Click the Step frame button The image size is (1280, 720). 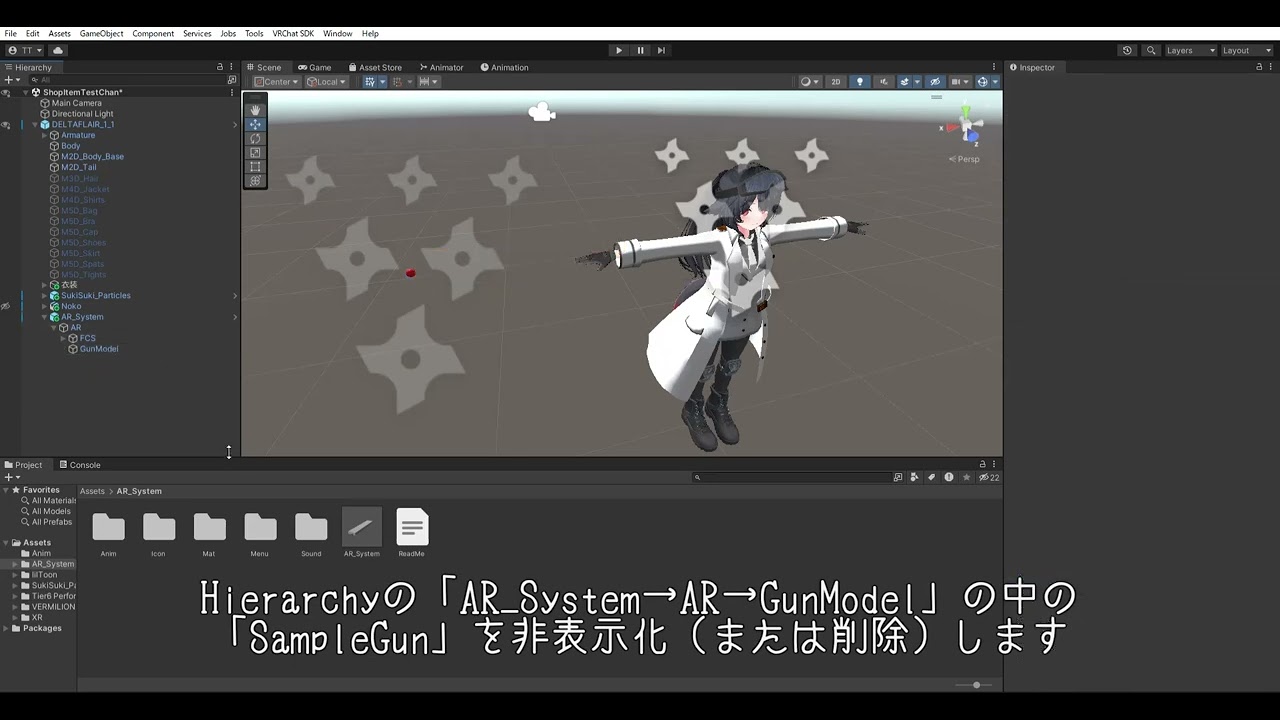tap(661, 50)
